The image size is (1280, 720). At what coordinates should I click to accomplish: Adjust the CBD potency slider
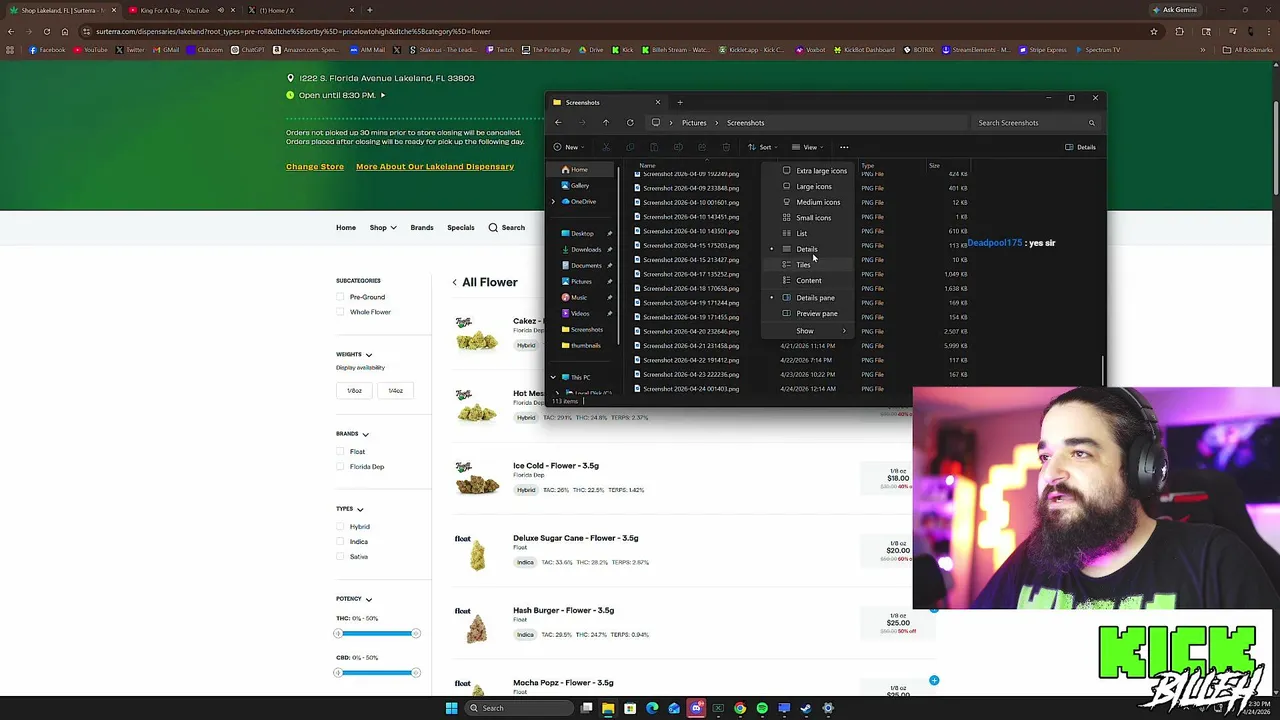click(377, 673)
